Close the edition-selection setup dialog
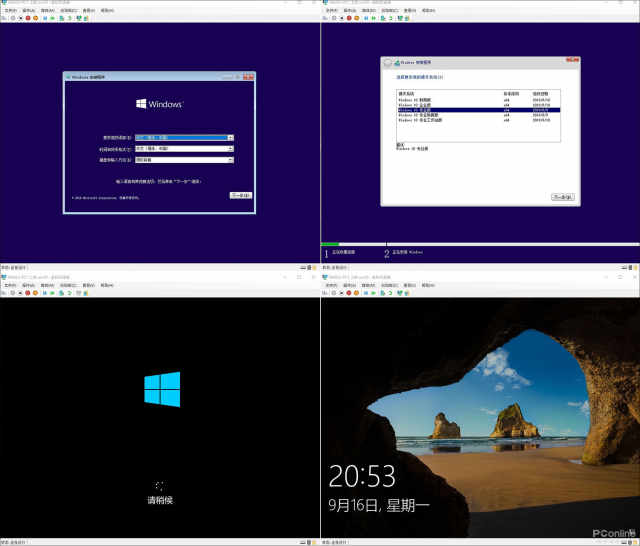The width and height of the screenshot is (640, 546). pyautogui.click(x=572, y=60)
